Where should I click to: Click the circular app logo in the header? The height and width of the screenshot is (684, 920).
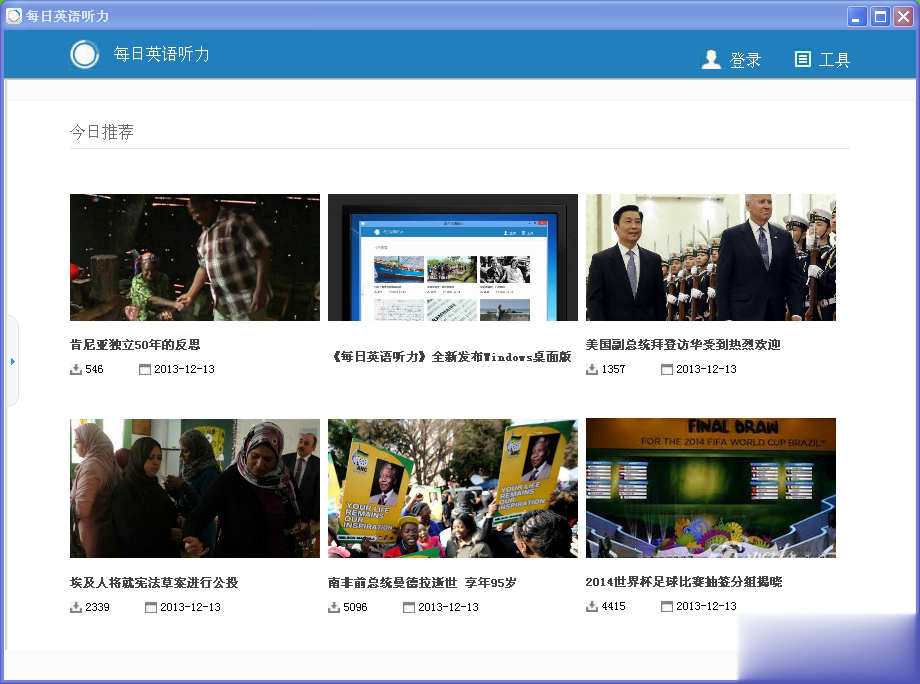pyautogui.click(x=85, y=55)
